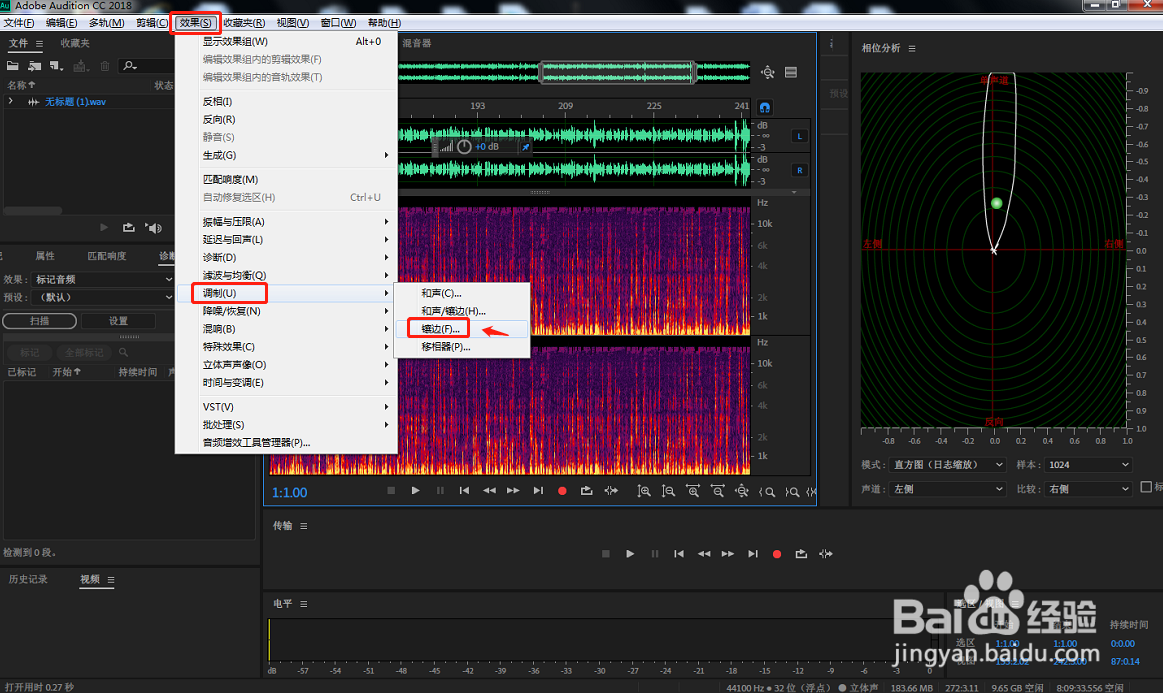This screenshot has height=693, width=1163.
Task: Expand the 振幅与压限(A) submenu
Action: click(286, 221)
